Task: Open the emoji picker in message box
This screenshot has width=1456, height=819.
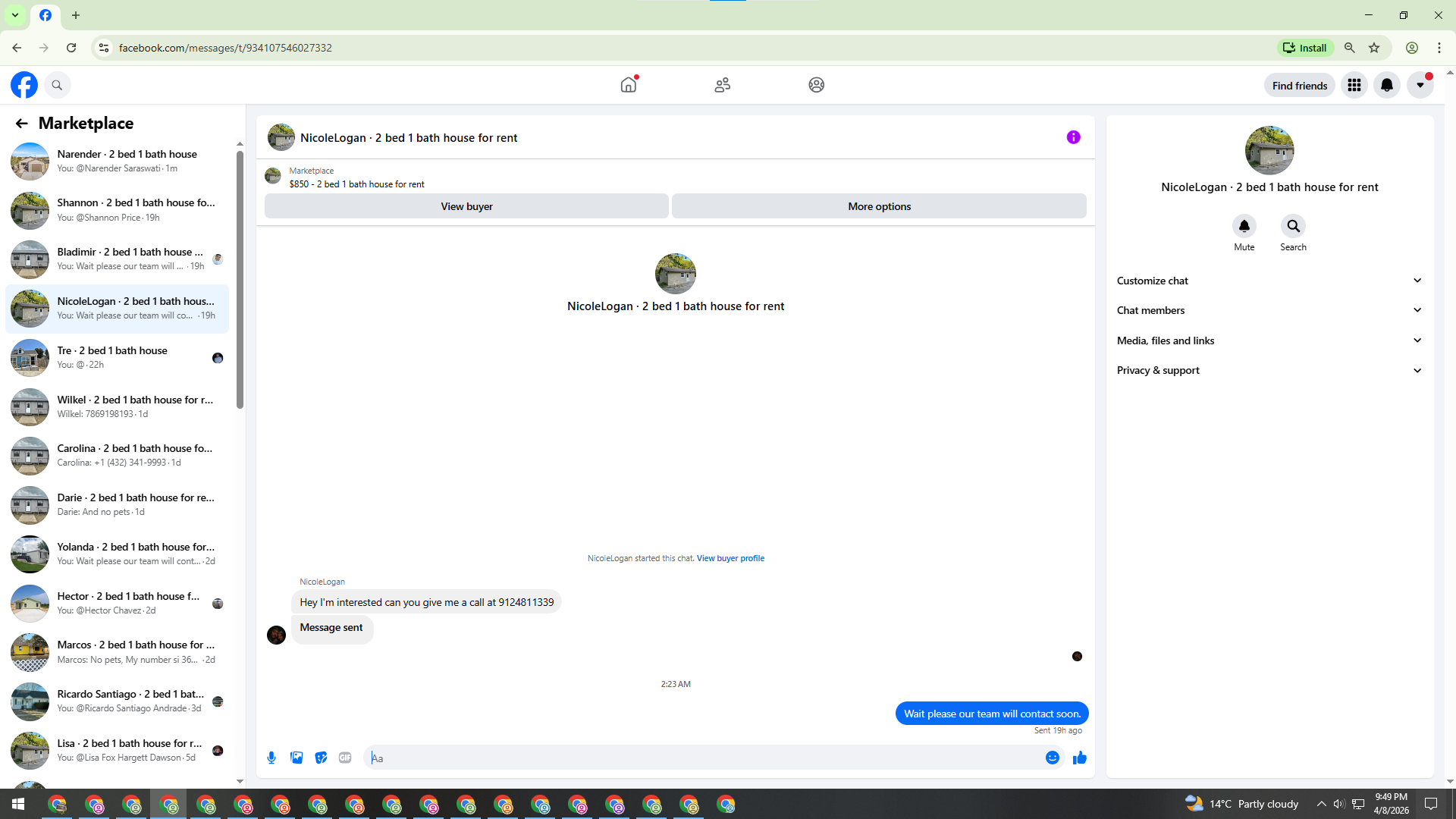Action: 1052,758
